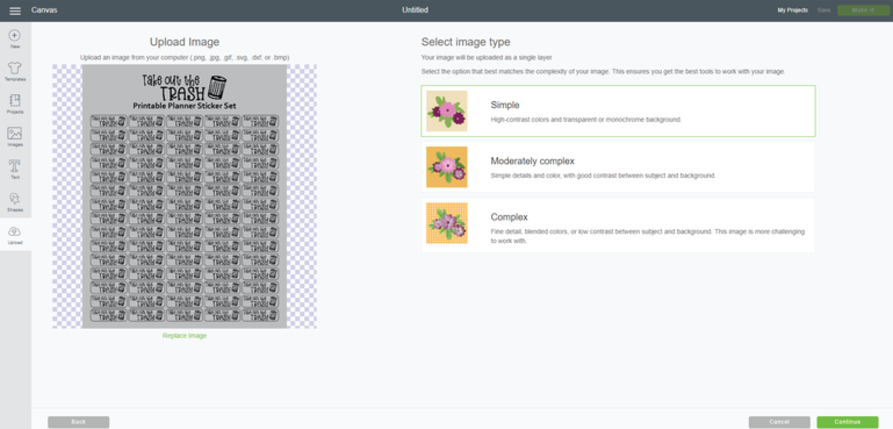Click the Complex flower thumbnail
Viewport: 893px width, 429px height.
pyautogui.click(x=446, y=223)
